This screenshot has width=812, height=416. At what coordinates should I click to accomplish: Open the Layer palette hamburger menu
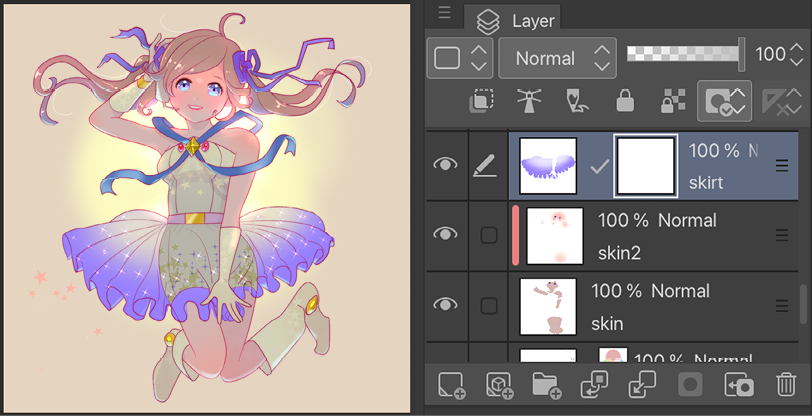(444, 13)
